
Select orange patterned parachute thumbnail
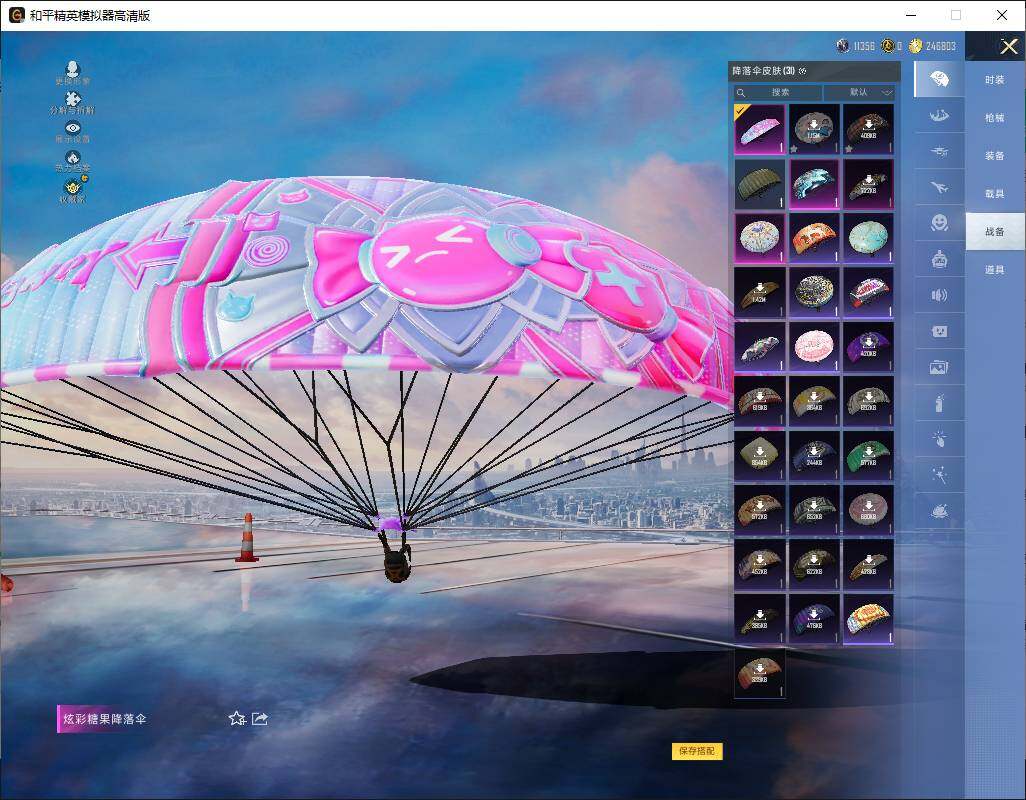814,238
